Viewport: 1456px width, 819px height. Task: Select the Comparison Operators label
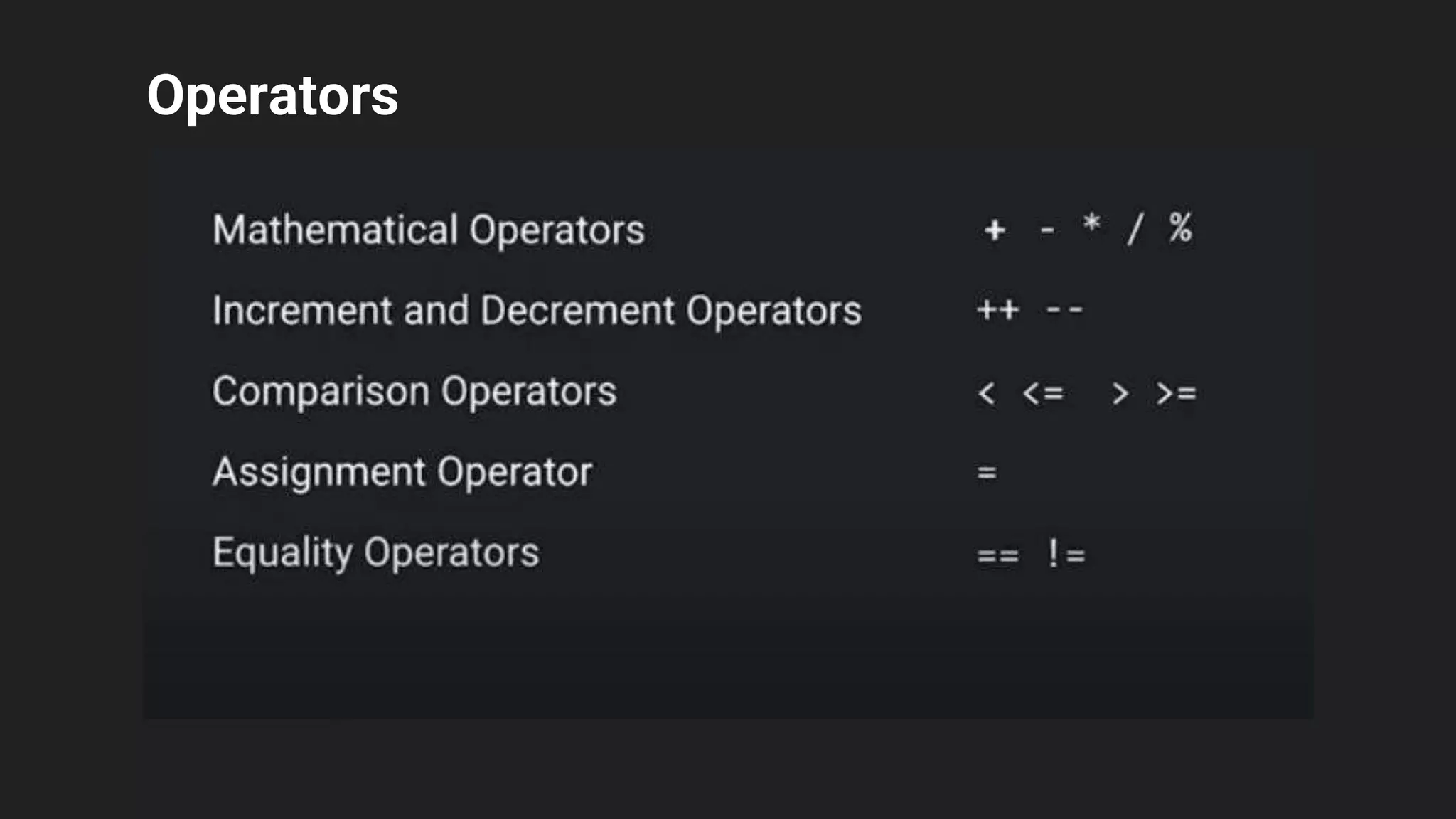point(414,392)
